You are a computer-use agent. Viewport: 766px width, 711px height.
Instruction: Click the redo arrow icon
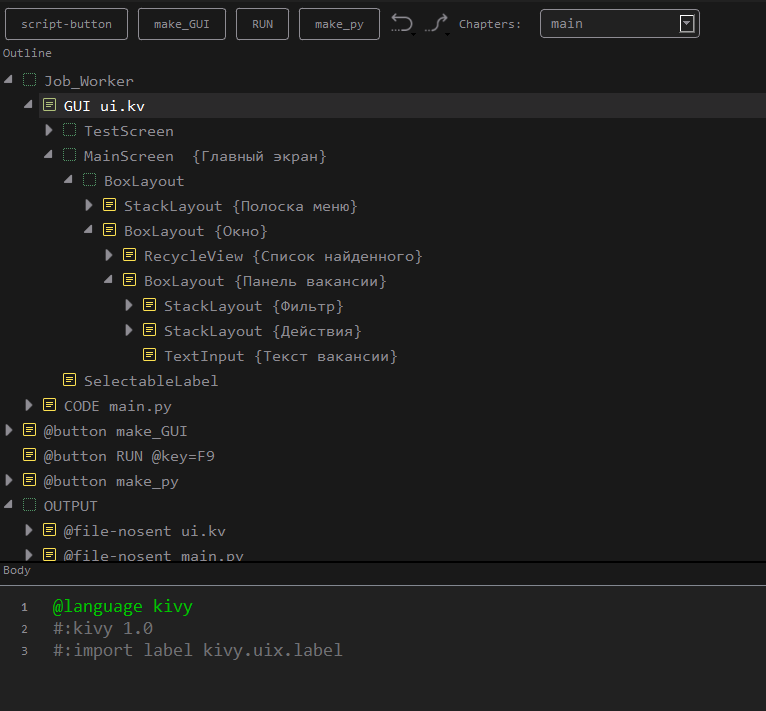[435, 23]
